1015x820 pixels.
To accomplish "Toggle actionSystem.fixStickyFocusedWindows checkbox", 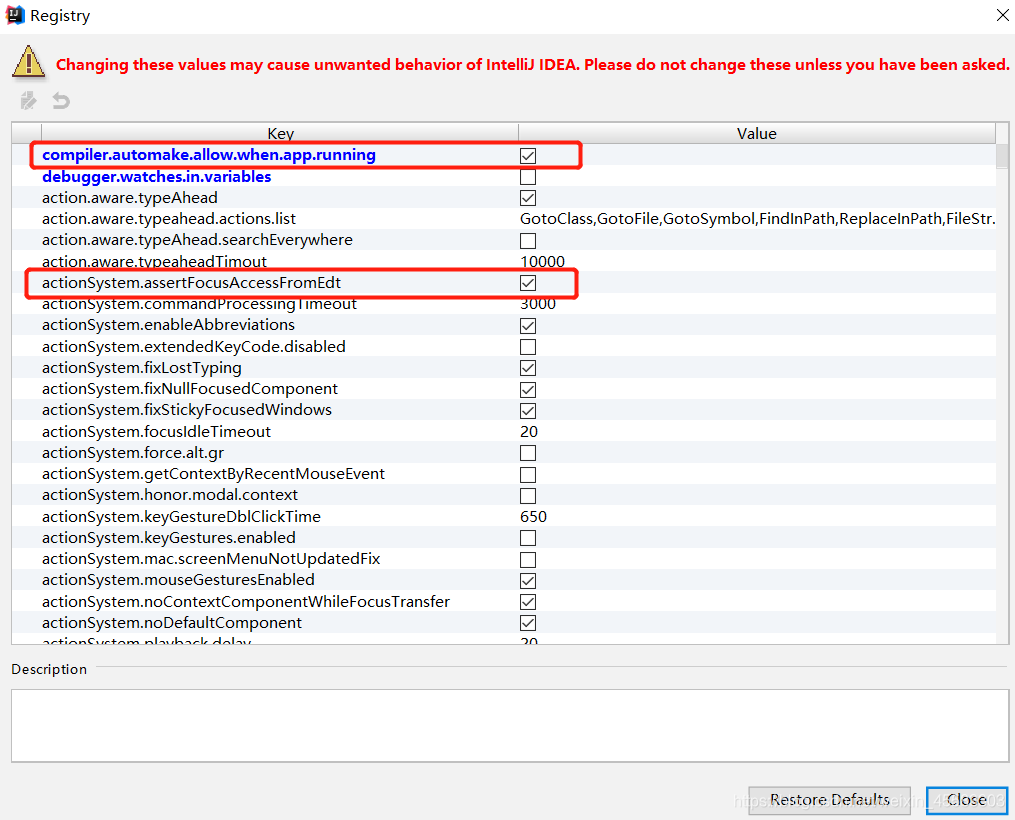I will tap(528, 411).
